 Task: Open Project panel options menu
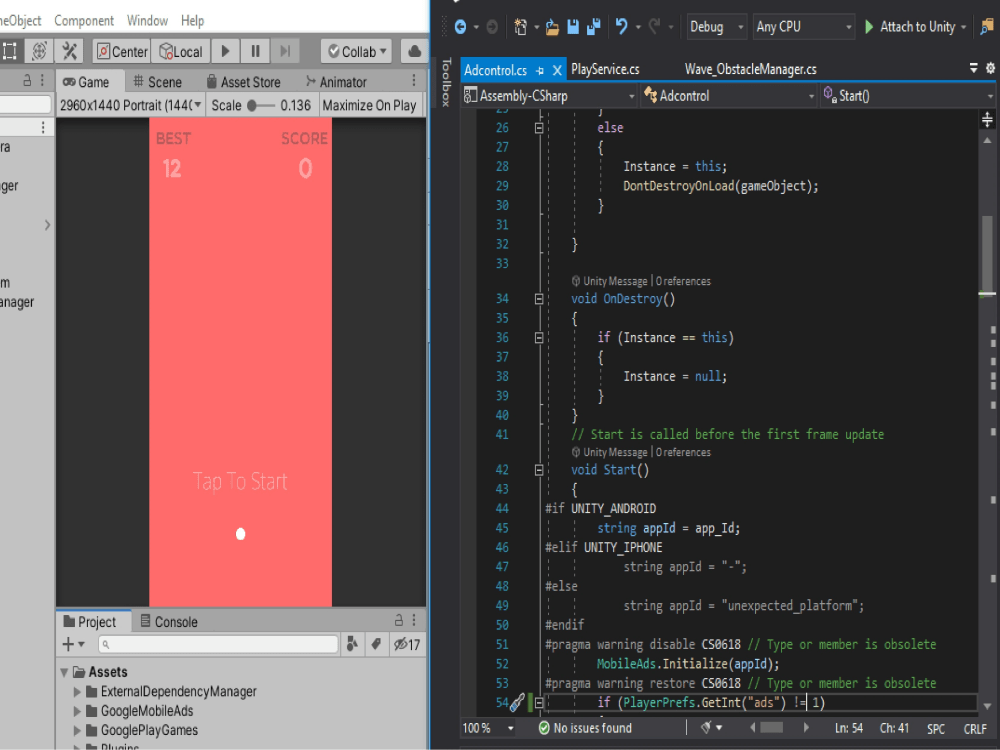[x=414, y=620]
